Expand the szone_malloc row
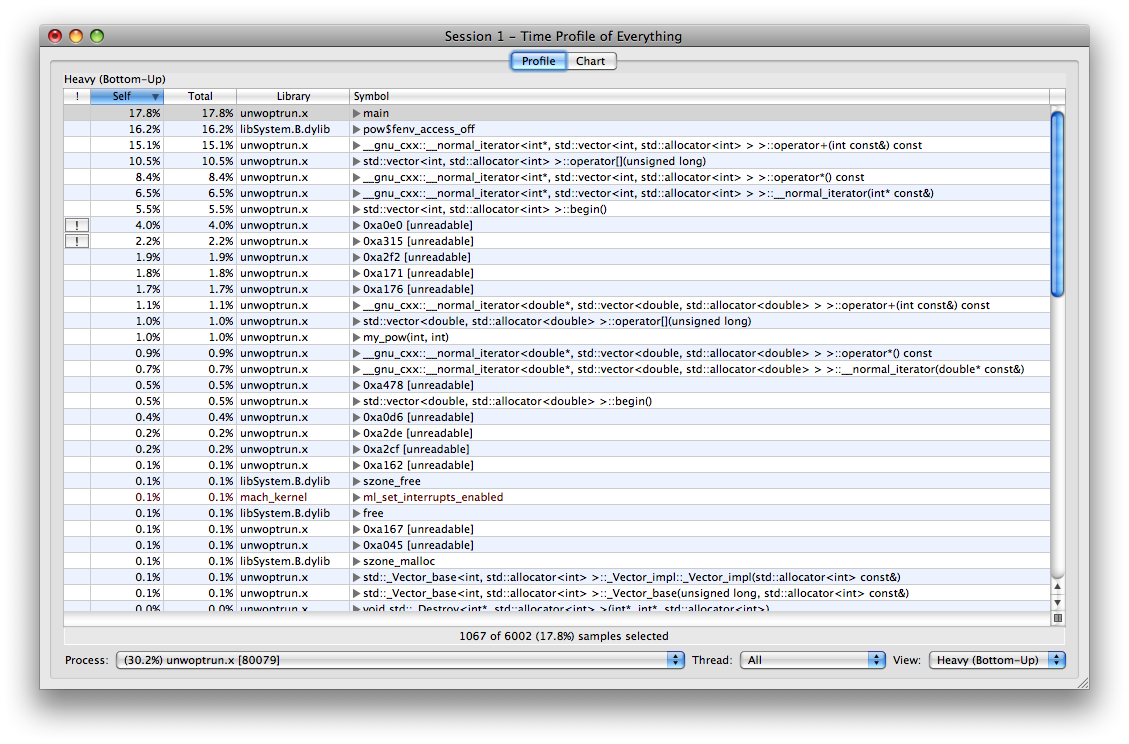 [x=356, y=561]
